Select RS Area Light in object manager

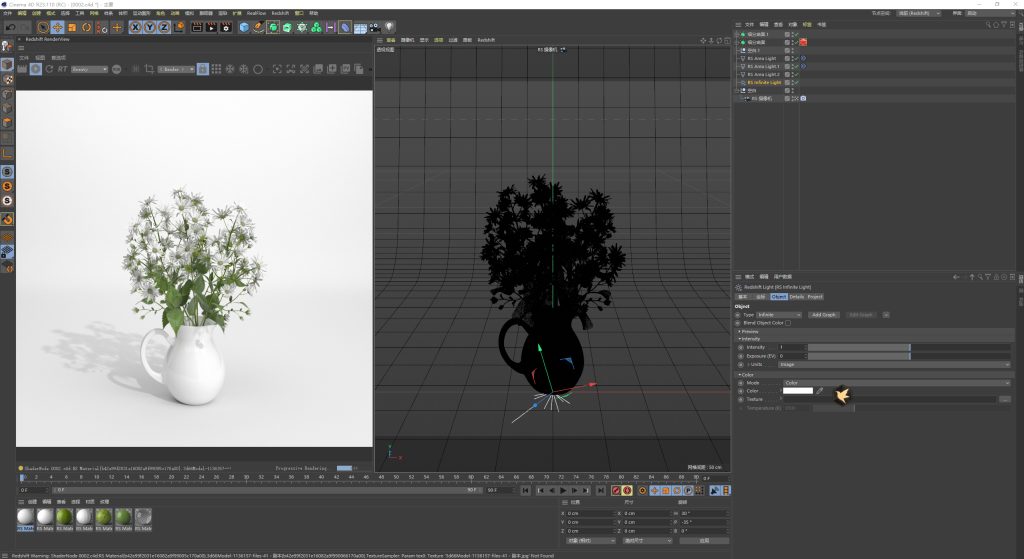pyautogui.click(x=761, y=58)
